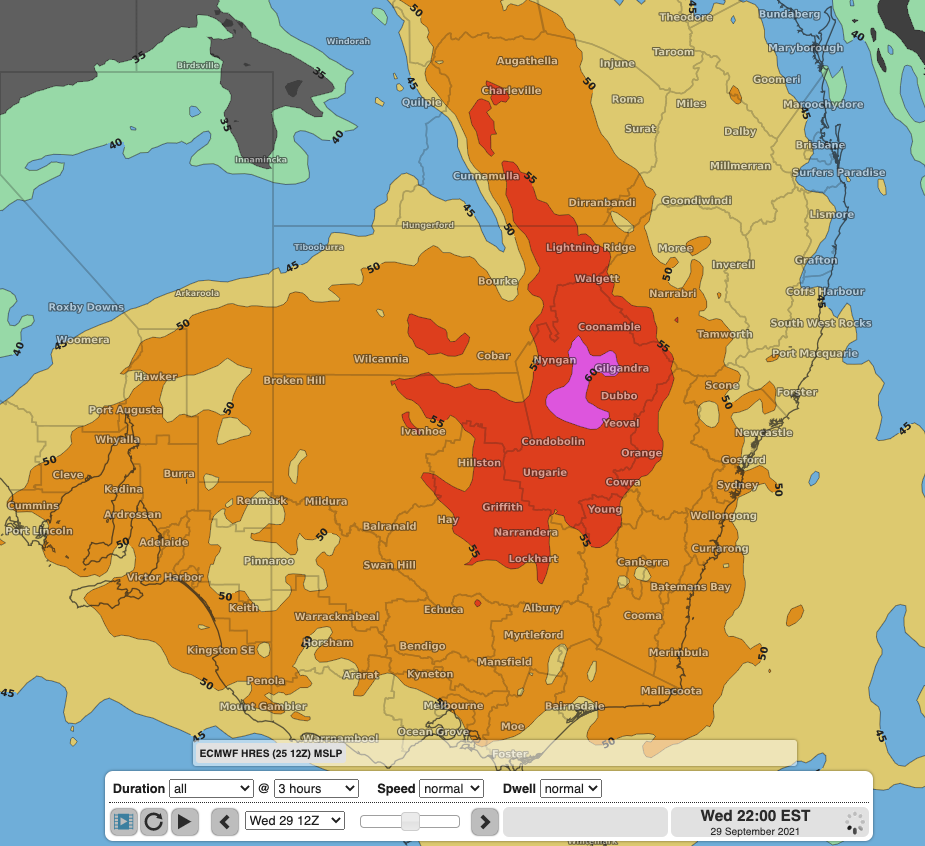Select the Augathella map label
The height and width of the screenshot is (846, 925).
click(x=527, y=61)
